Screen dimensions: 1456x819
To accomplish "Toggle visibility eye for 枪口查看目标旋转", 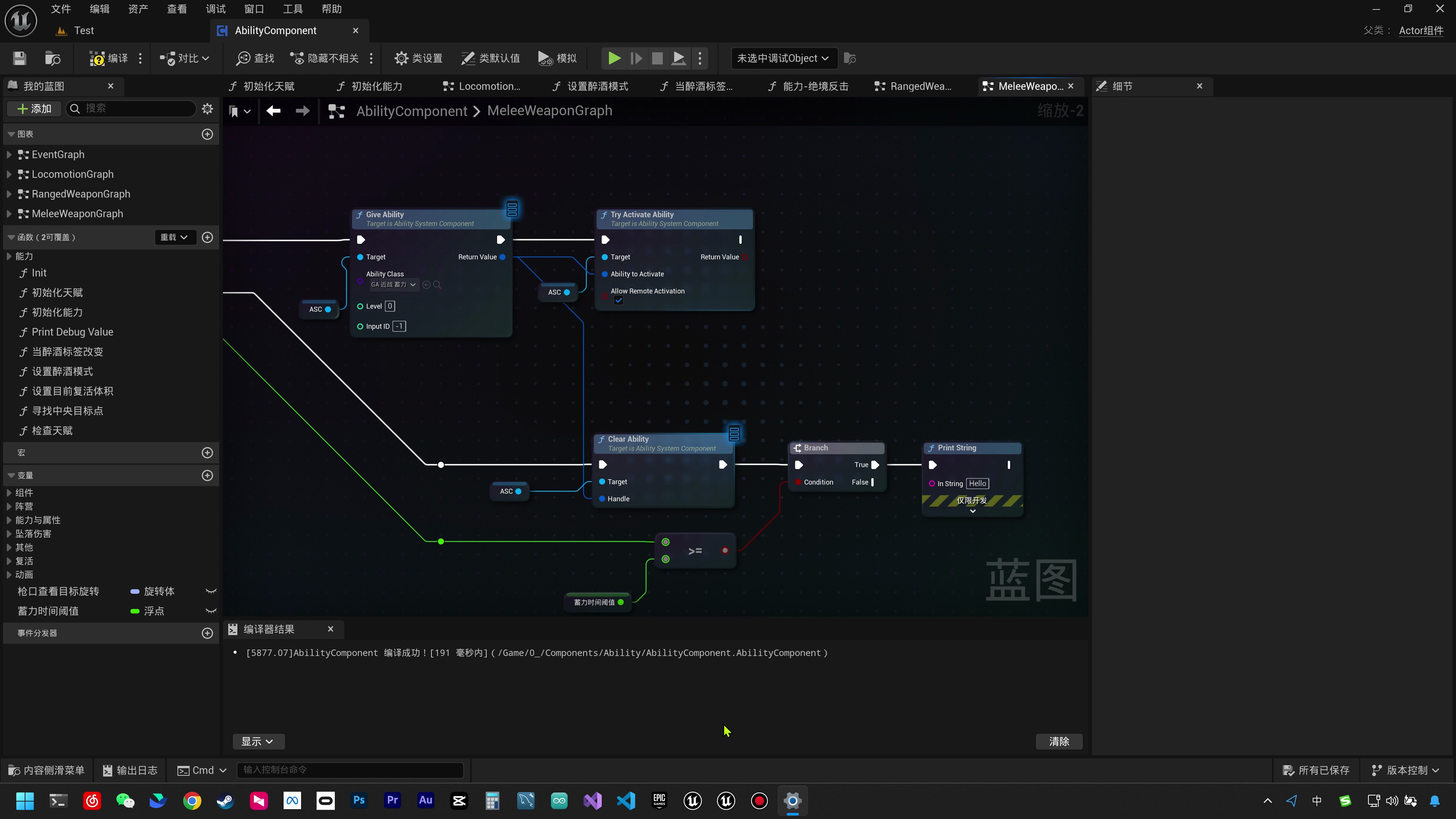I will point(211,591).
